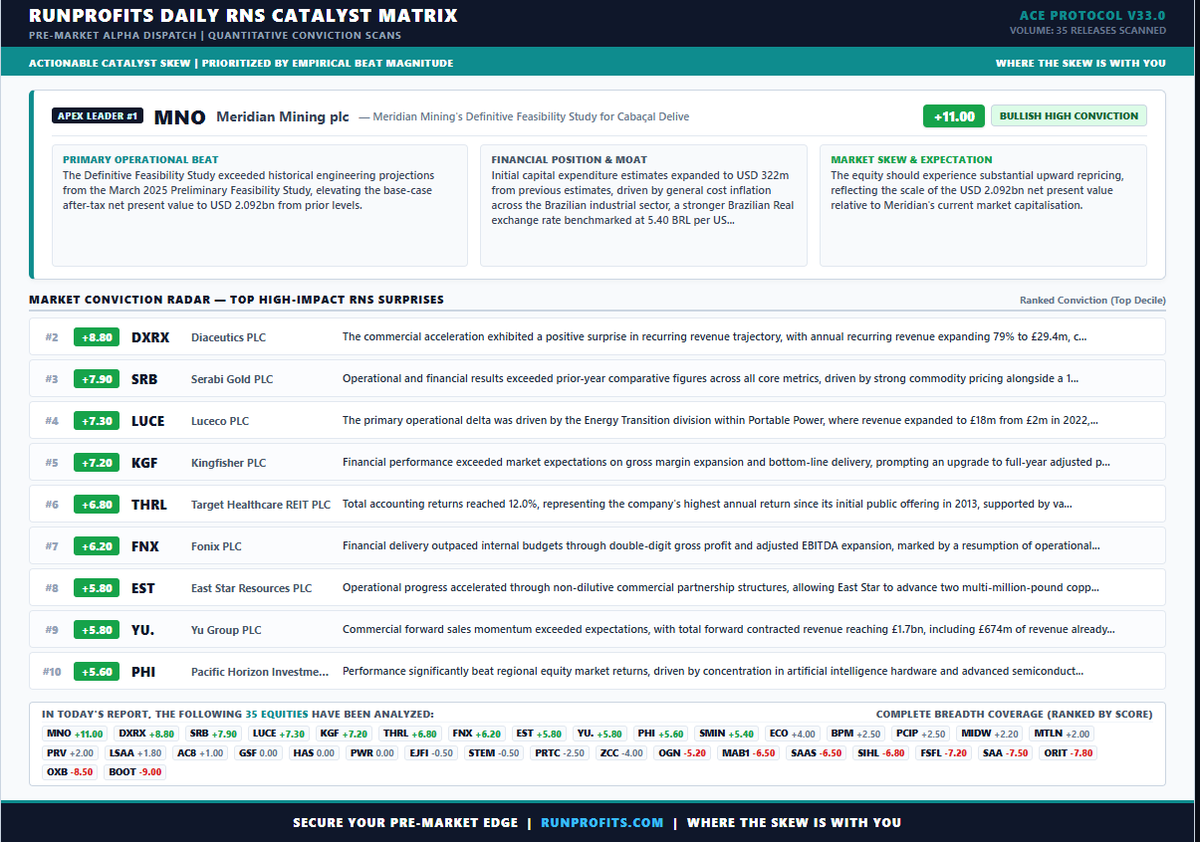Click the +7.30 score badge for LUCE
The height and width of the screenshot is (842, 1200).
point(97,421)
